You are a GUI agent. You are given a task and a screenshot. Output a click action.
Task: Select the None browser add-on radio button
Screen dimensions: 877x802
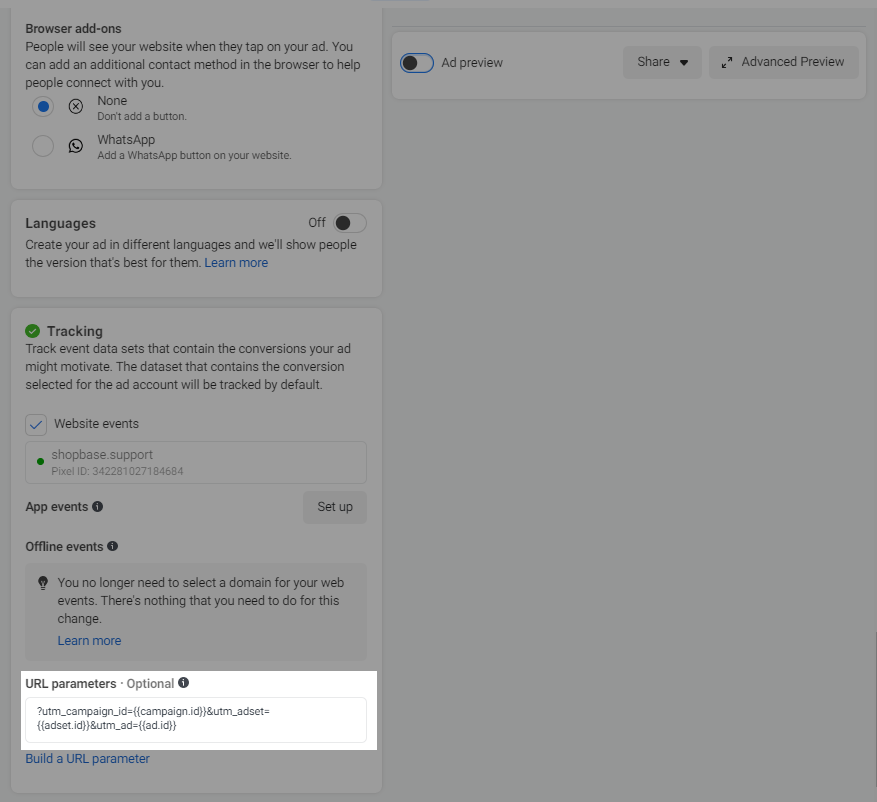click(43, 106)
